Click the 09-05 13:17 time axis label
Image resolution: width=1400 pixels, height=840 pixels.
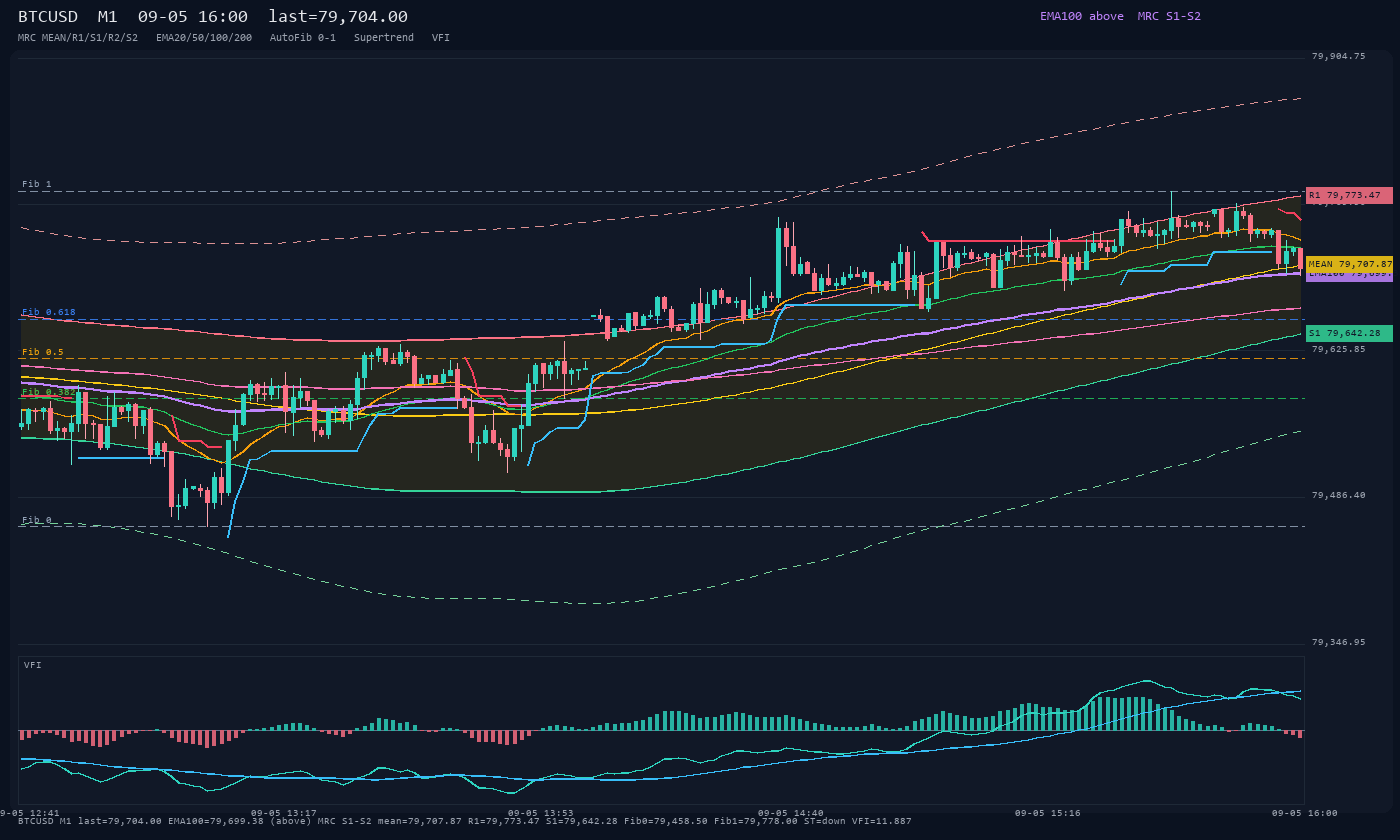[284, 813]
